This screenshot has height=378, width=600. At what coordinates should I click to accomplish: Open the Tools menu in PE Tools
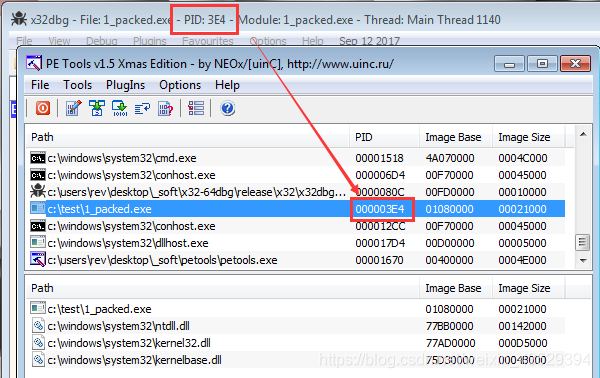[x=78, y=85]
